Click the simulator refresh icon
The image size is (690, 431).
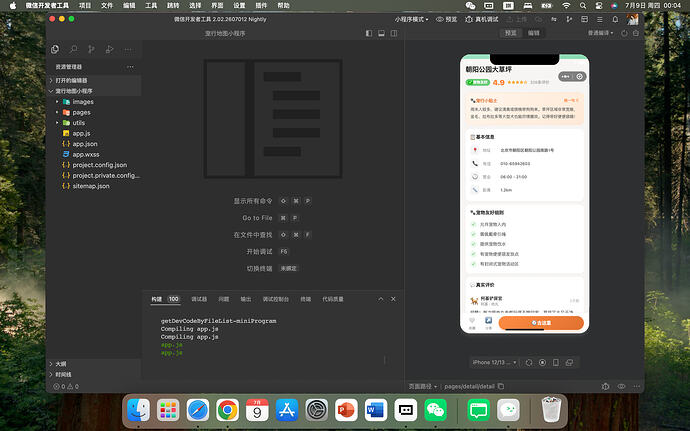pyautogui.click(x=529, y=362)
